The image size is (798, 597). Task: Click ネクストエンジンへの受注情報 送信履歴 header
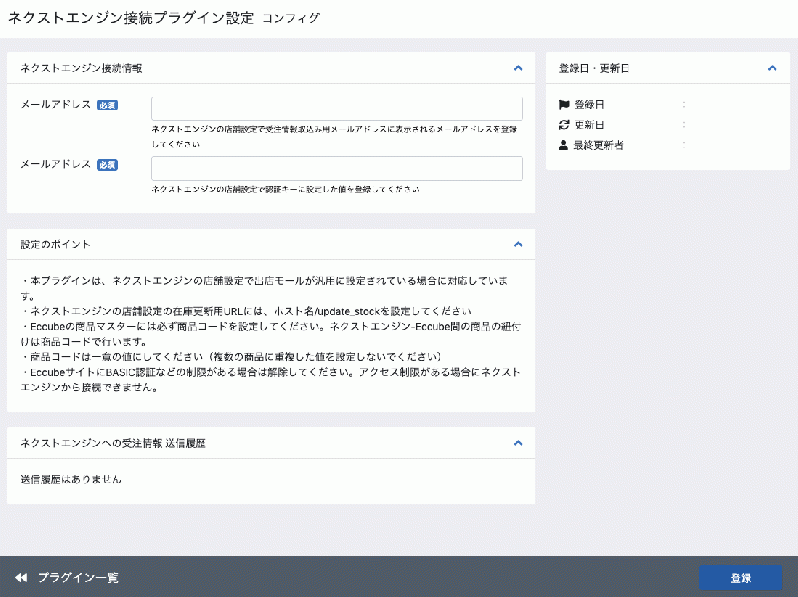point(113,443)
